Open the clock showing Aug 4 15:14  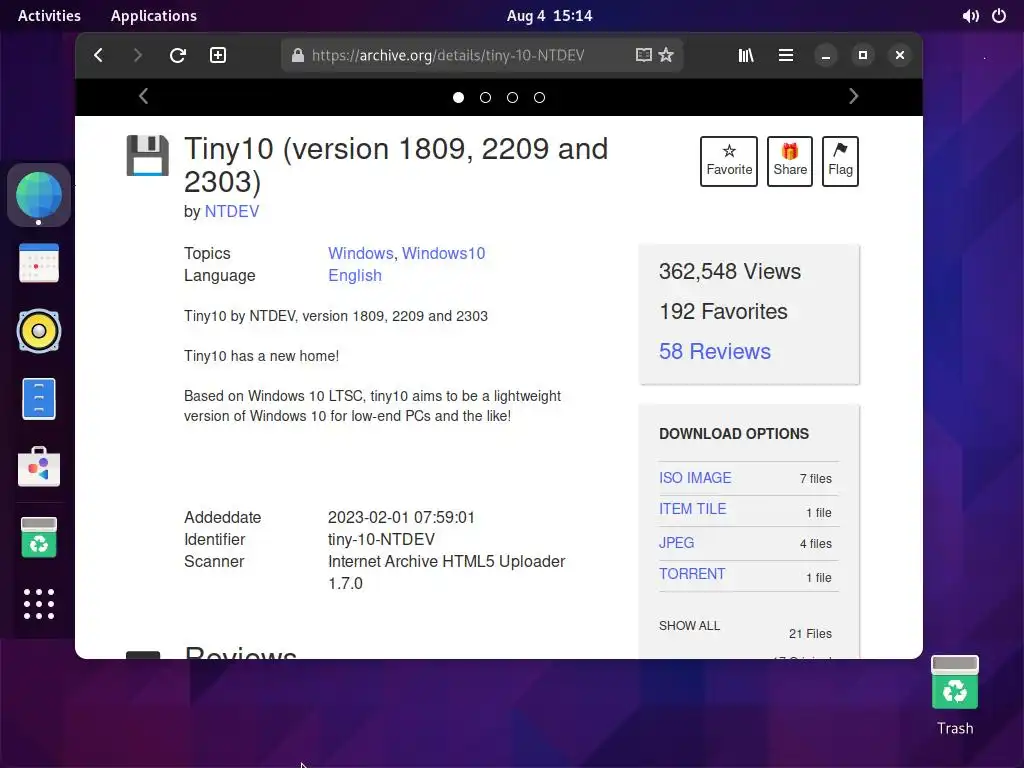[x=549, y=16]
